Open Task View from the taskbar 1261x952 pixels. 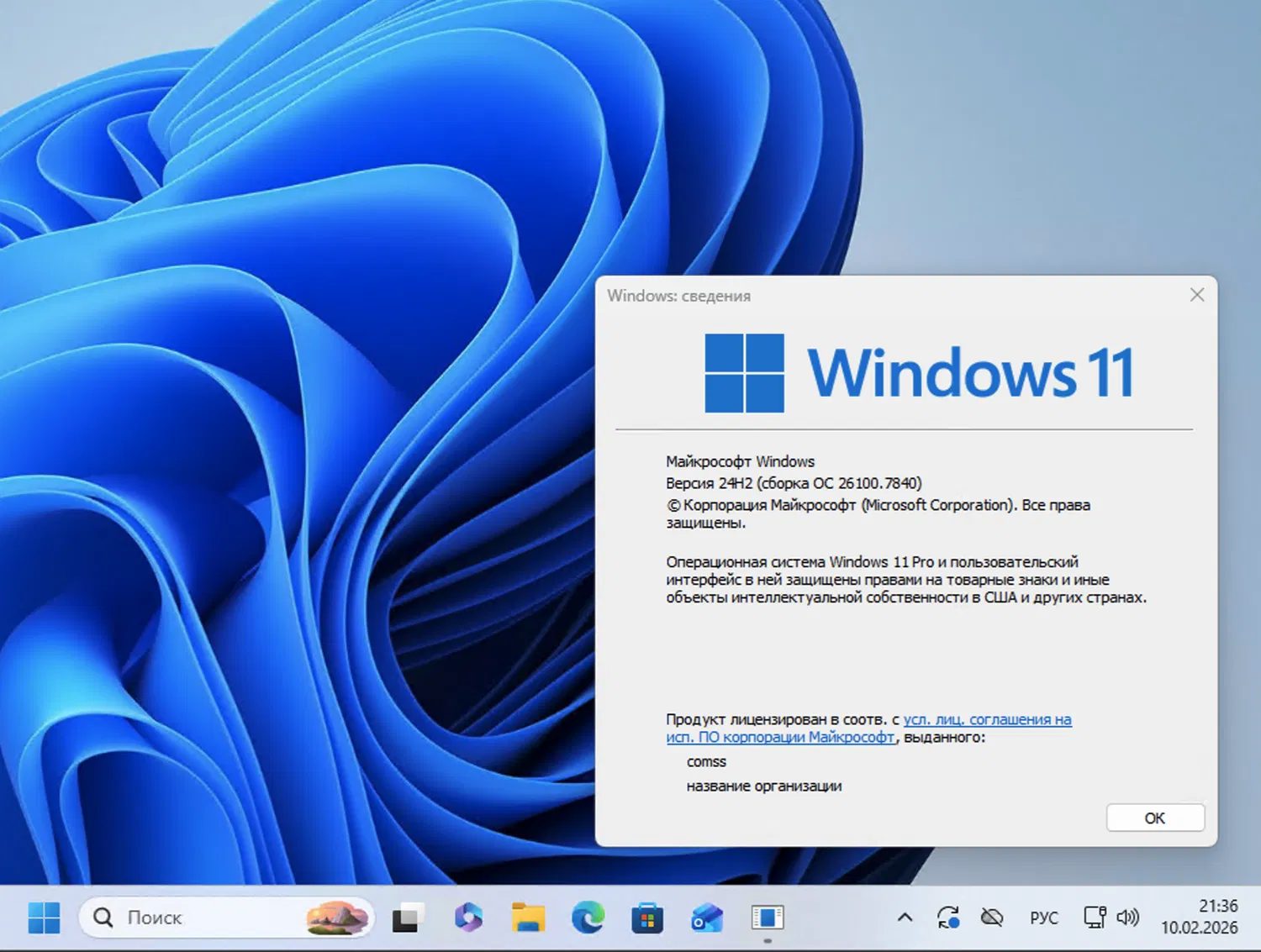[409, 918]
